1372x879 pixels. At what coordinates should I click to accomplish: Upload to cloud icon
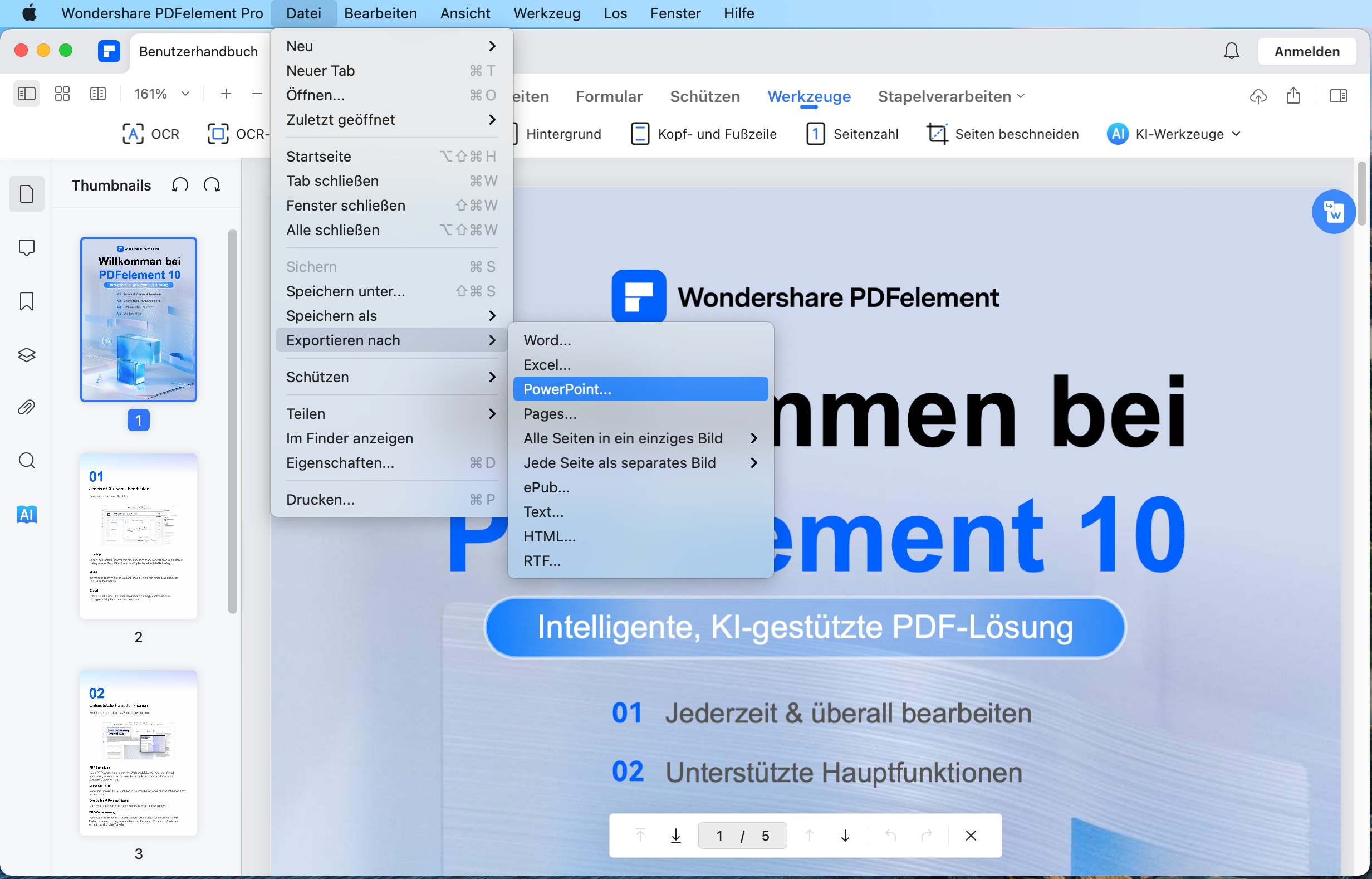(x=1258, y=96)
